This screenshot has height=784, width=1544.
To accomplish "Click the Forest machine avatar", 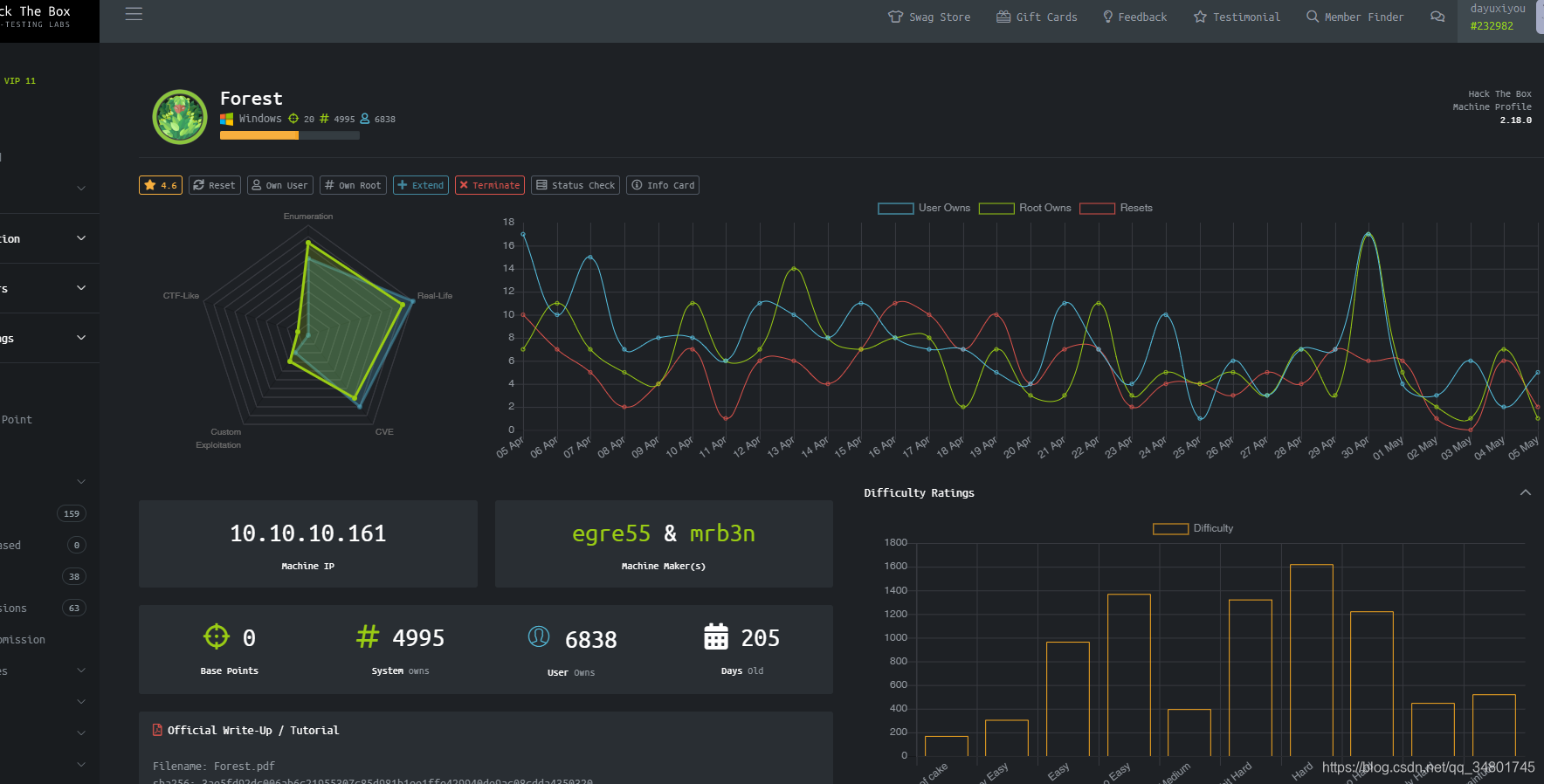I will point(180,116).
